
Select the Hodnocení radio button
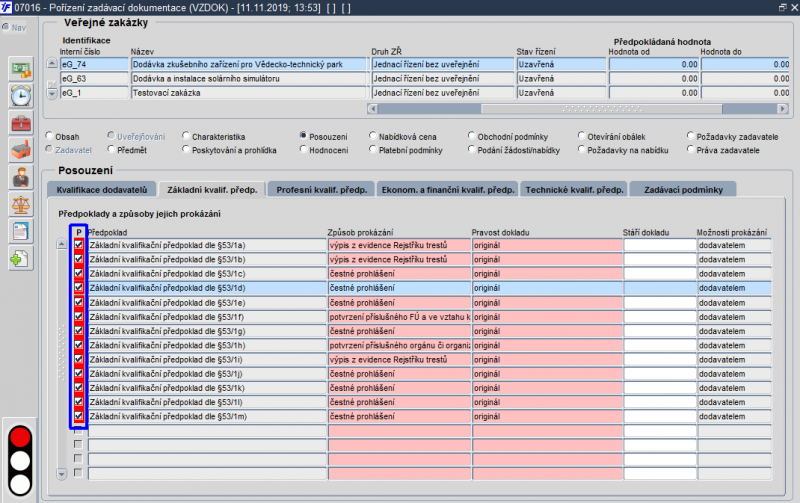(303, 149)
